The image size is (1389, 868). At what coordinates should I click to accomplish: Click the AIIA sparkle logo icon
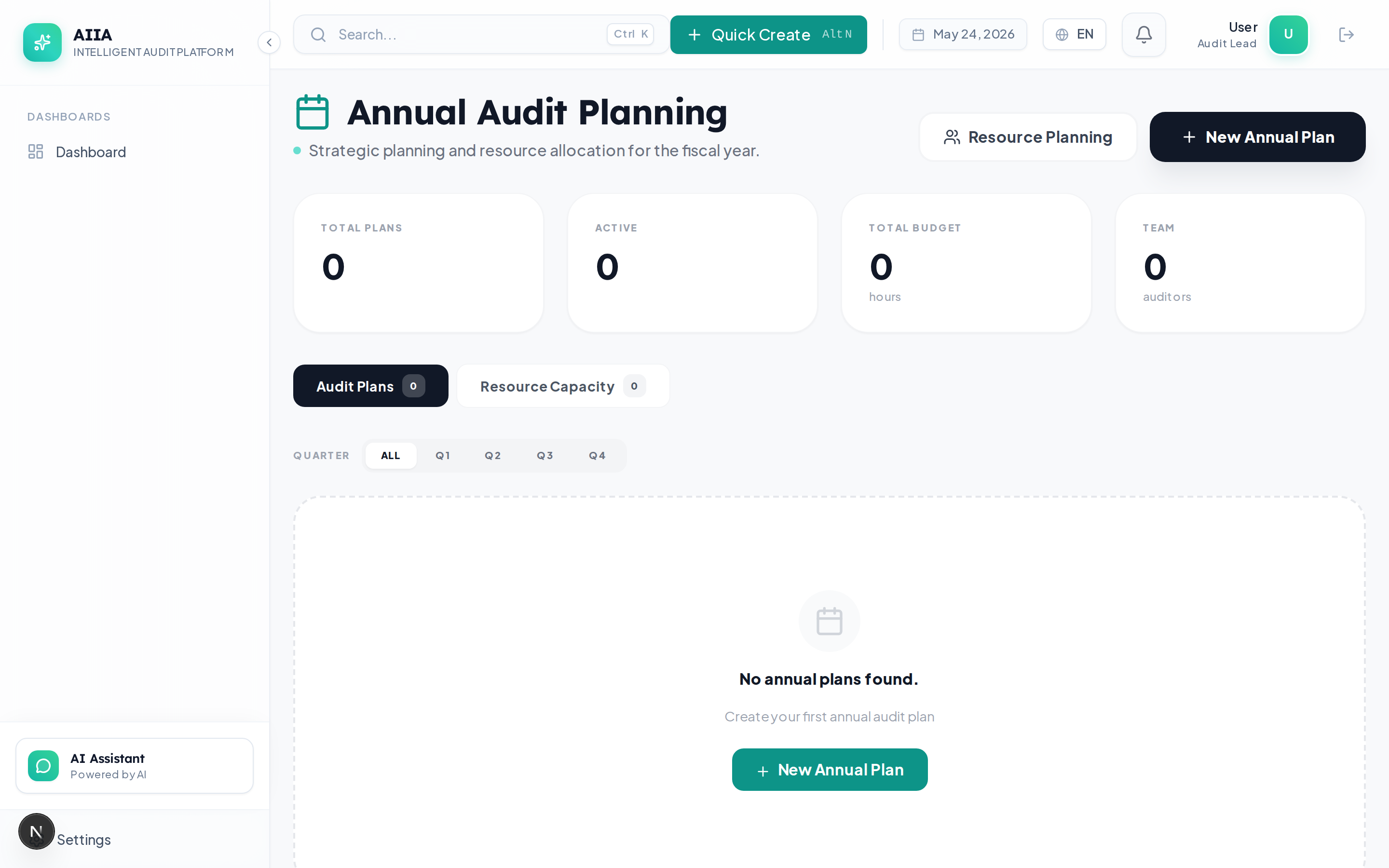click(42, 42)
